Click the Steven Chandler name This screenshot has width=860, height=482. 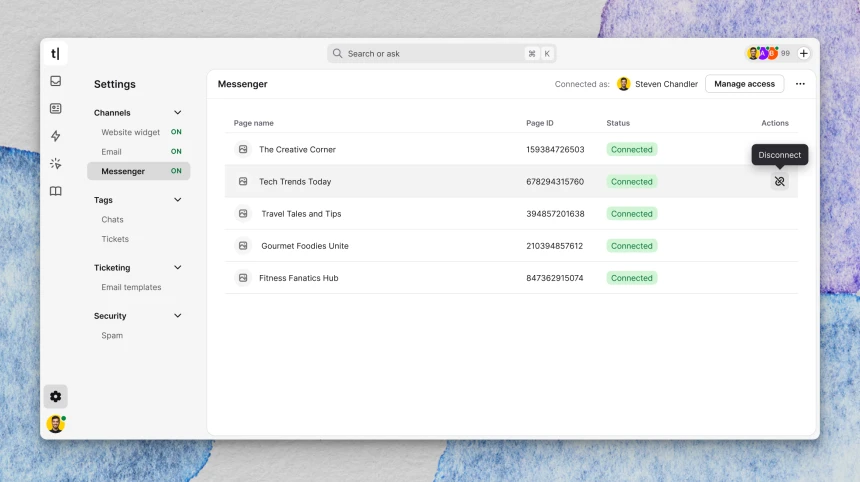pos(666,84)
